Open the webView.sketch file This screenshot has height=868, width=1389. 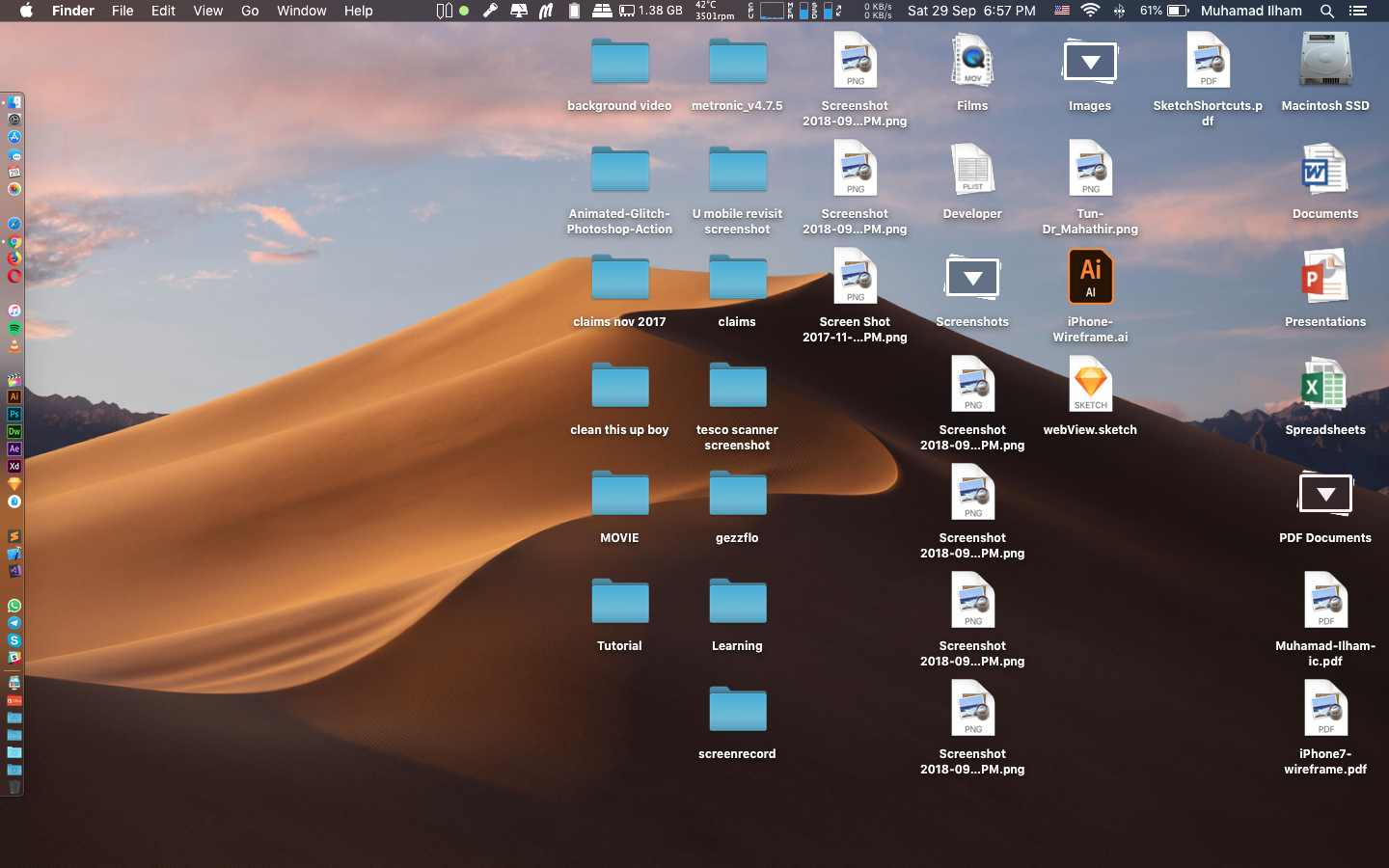point(1090,385)
